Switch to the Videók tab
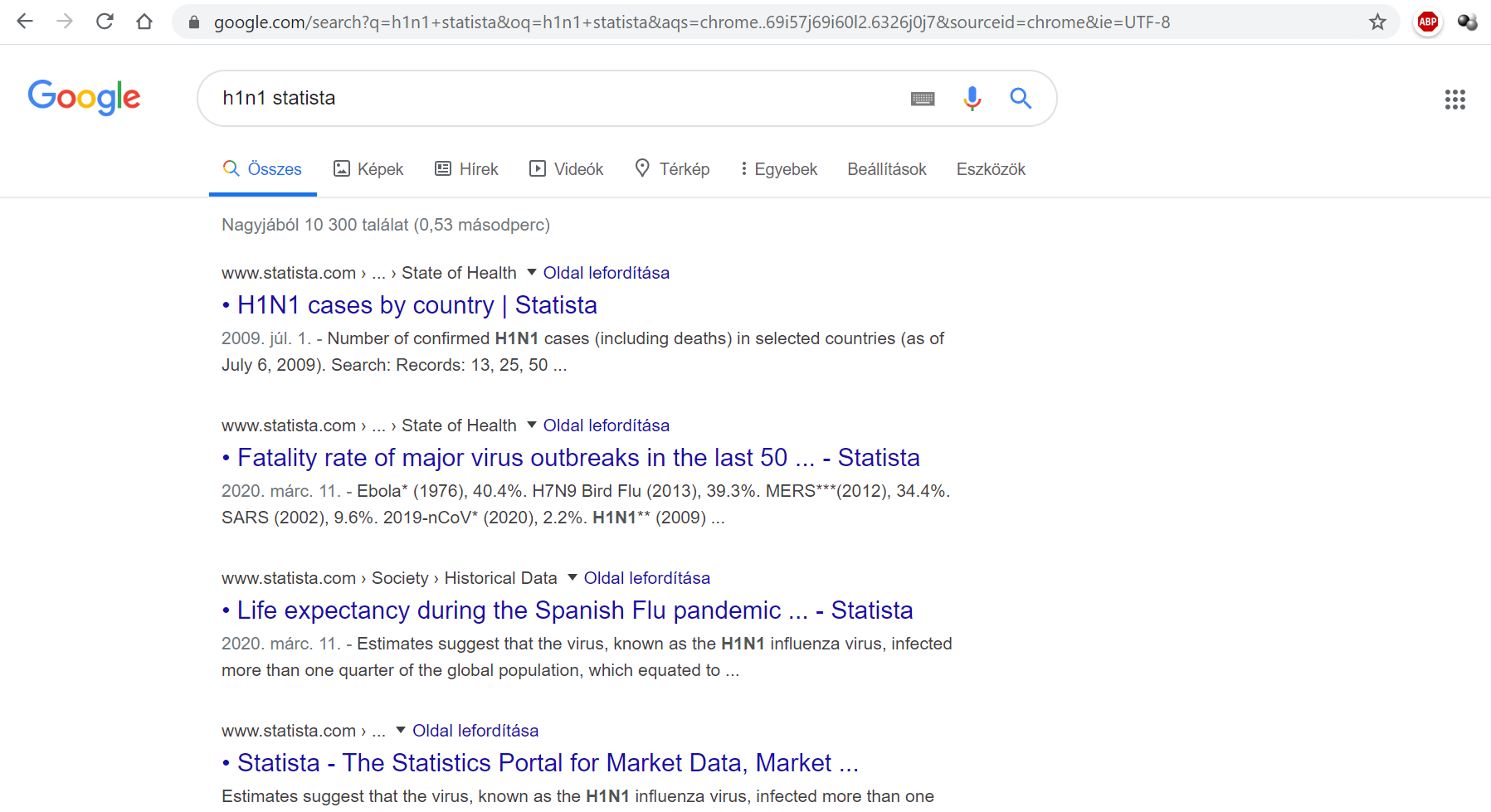The height and width of the screenshot is (812, 1491). (567, 169)
